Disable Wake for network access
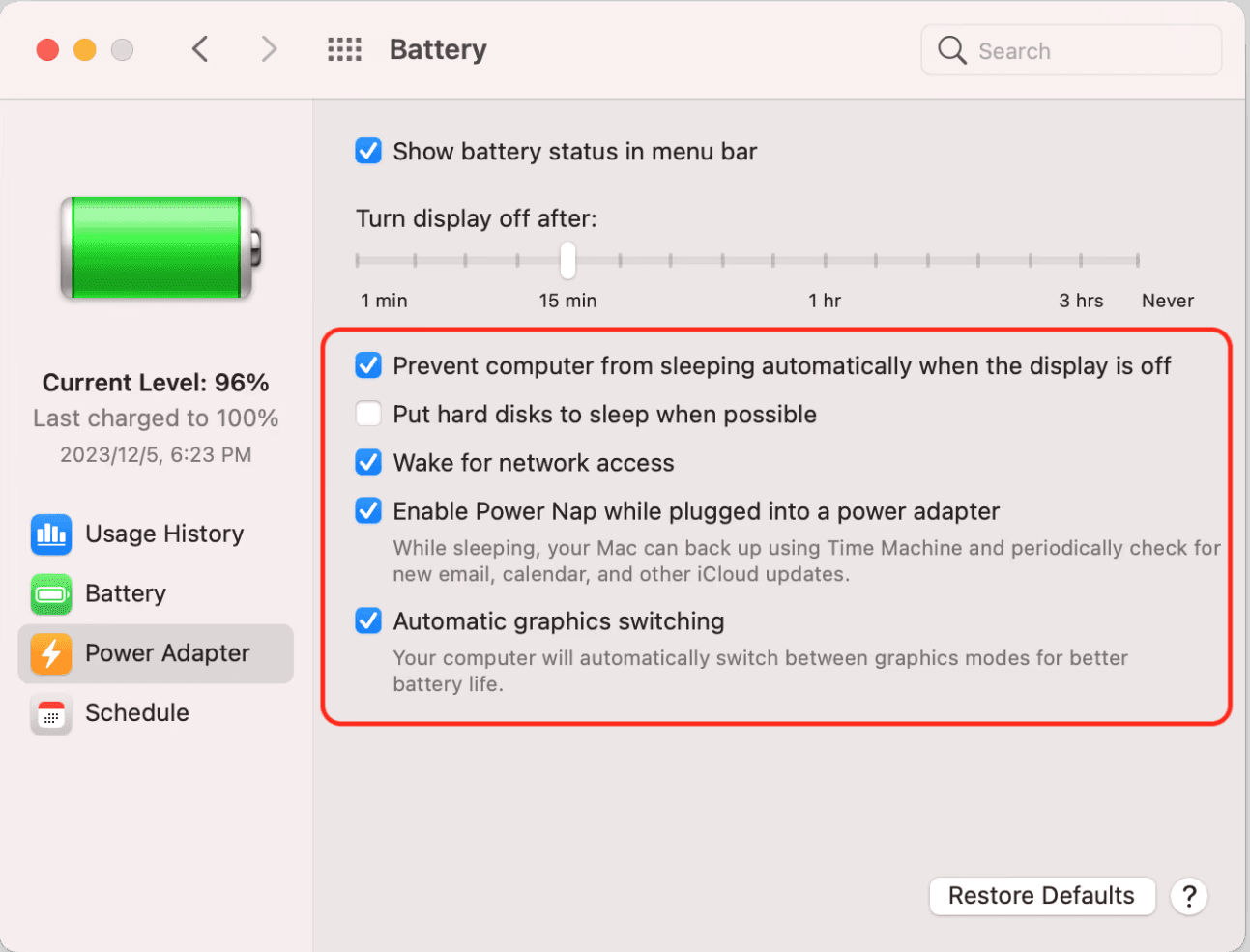The width and height of the screenshot is (1250, 952). click(368, 462)
